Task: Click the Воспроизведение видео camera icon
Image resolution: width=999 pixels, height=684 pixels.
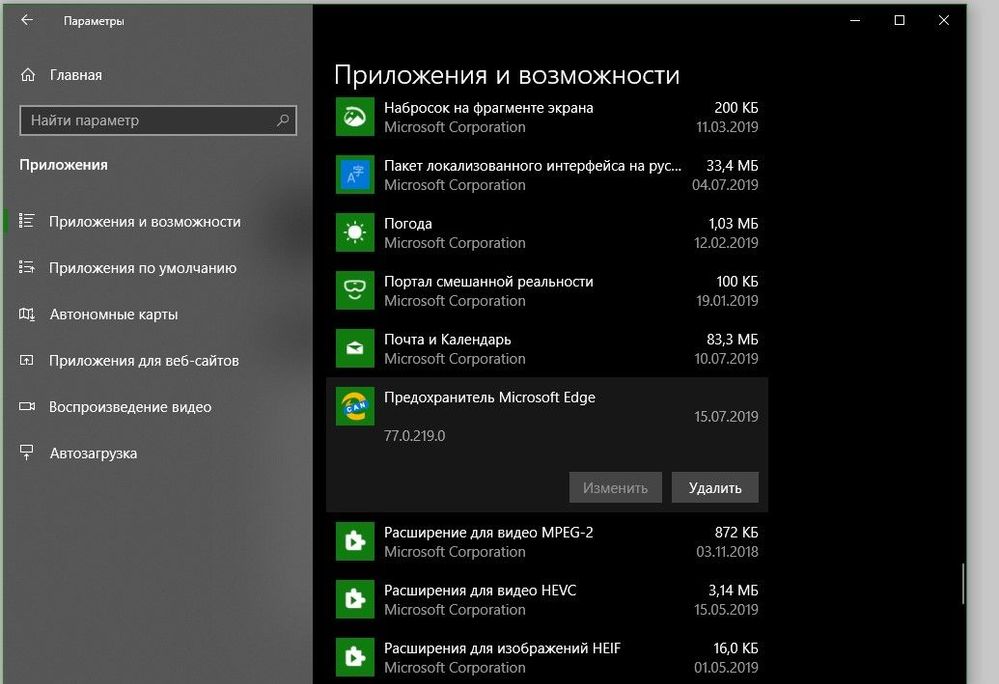Action: point(27,406)
